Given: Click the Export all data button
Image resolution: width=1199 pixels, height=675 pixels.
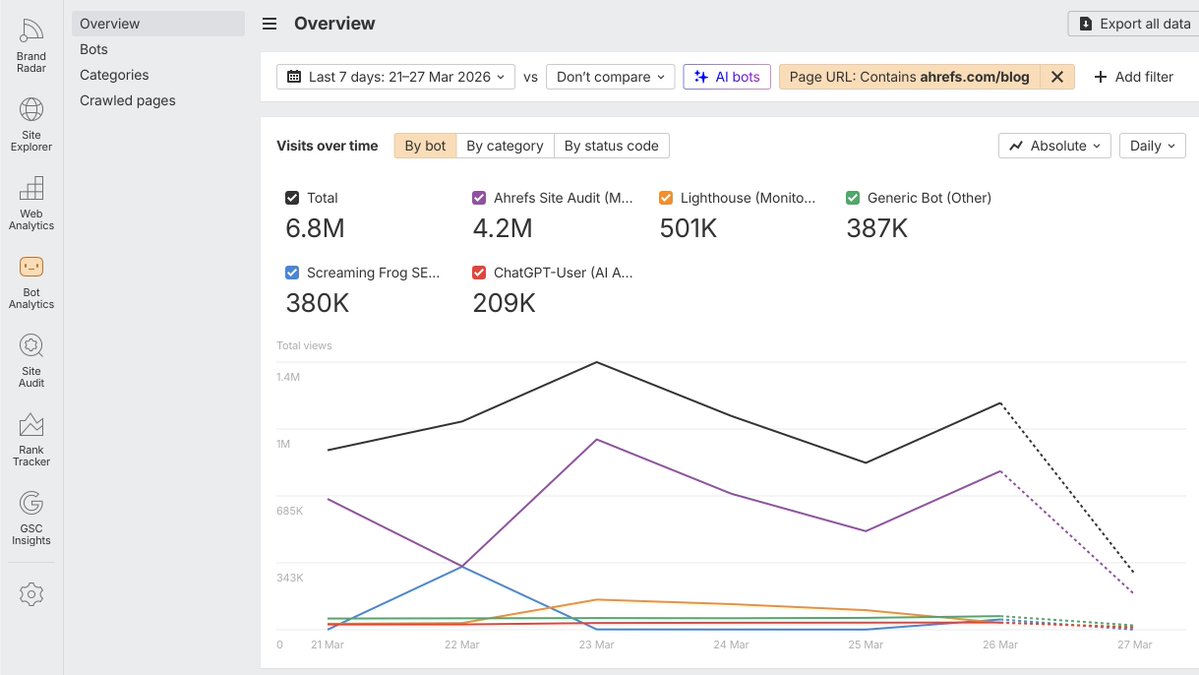Looking at the screenshot, I should [1133, 23].
